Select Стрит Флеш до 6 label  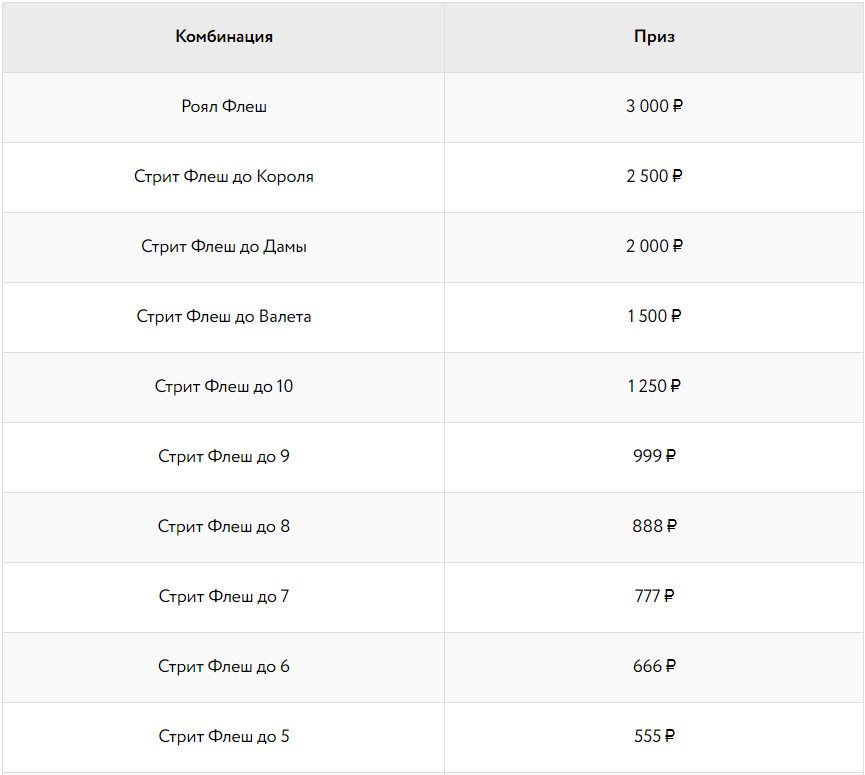[x=224, y=667]
